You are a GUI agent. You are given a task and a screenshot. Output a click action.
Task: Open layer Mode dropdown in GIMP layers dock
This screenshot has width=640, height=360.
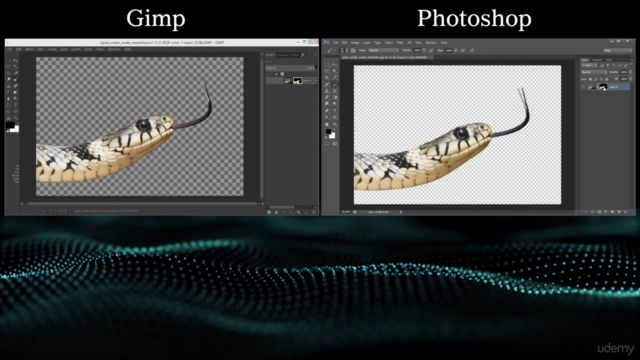point(291,62)
